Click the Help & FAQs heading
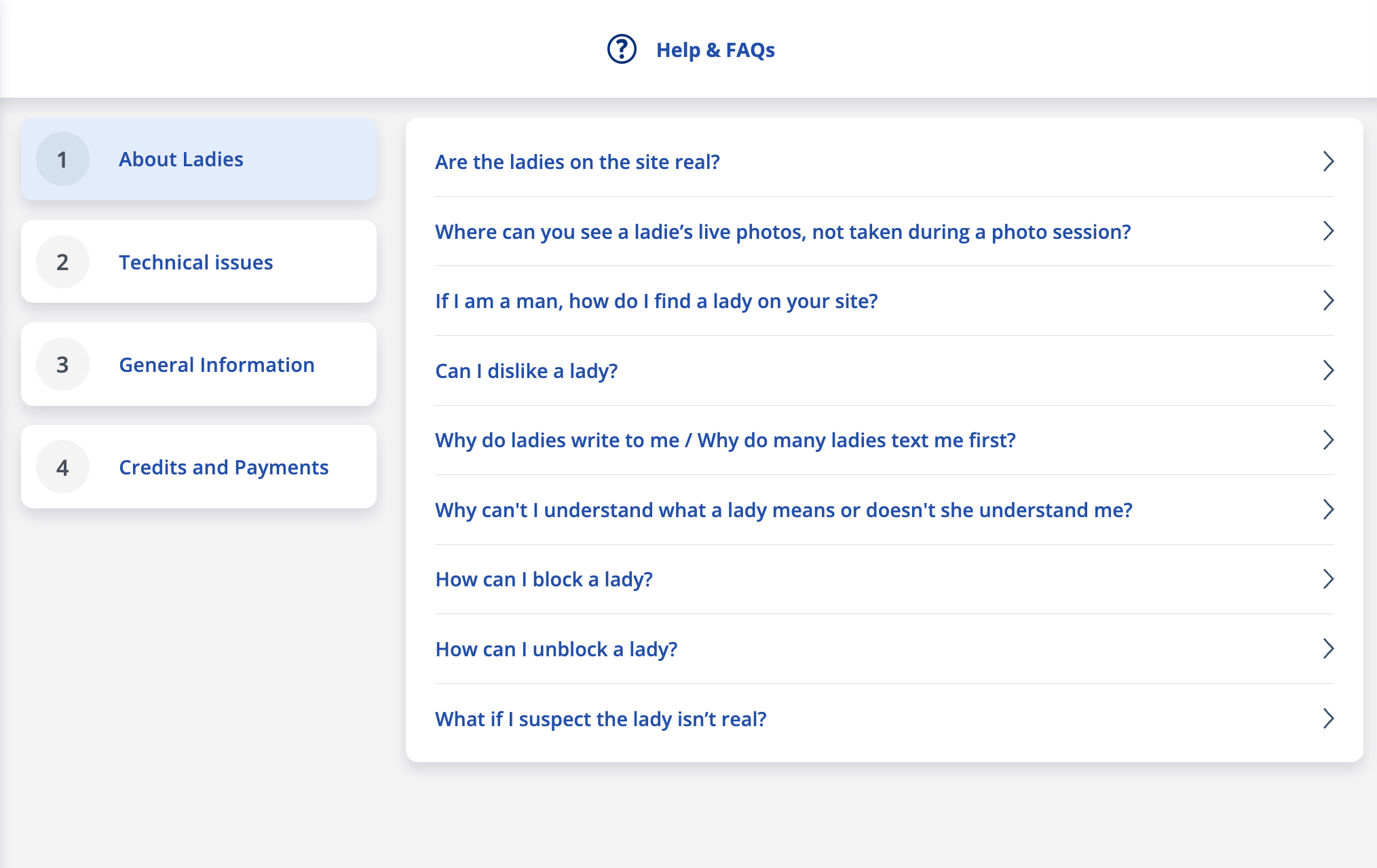This screenshot has height=868, width=1377. [715, 50]
